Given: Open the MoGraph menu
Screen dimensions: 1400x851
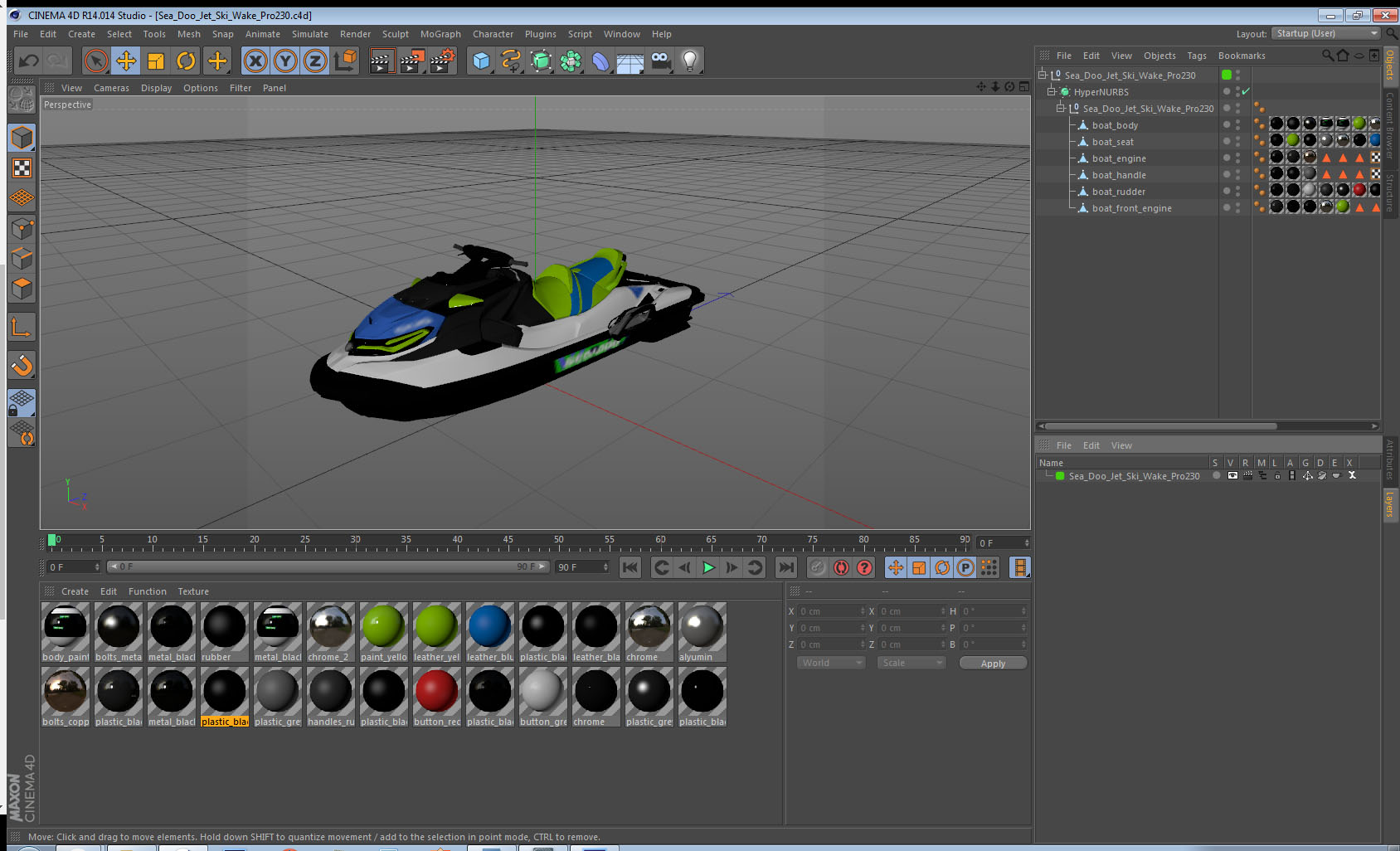Looking at the screenshot, I should [x=440, y=34].
